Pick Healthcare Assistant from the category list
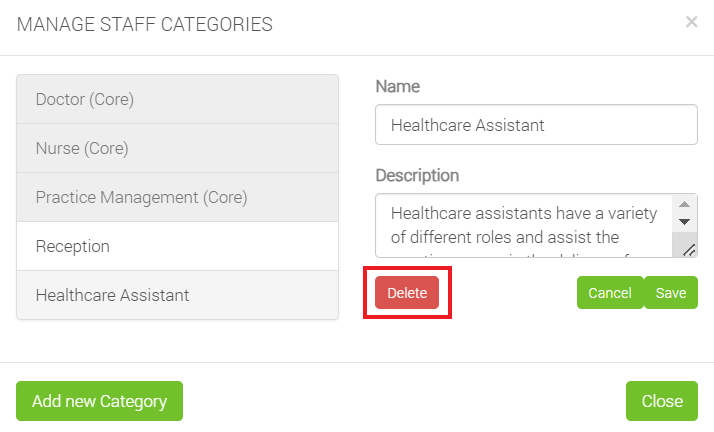The image size is (714, 432). 177,295
